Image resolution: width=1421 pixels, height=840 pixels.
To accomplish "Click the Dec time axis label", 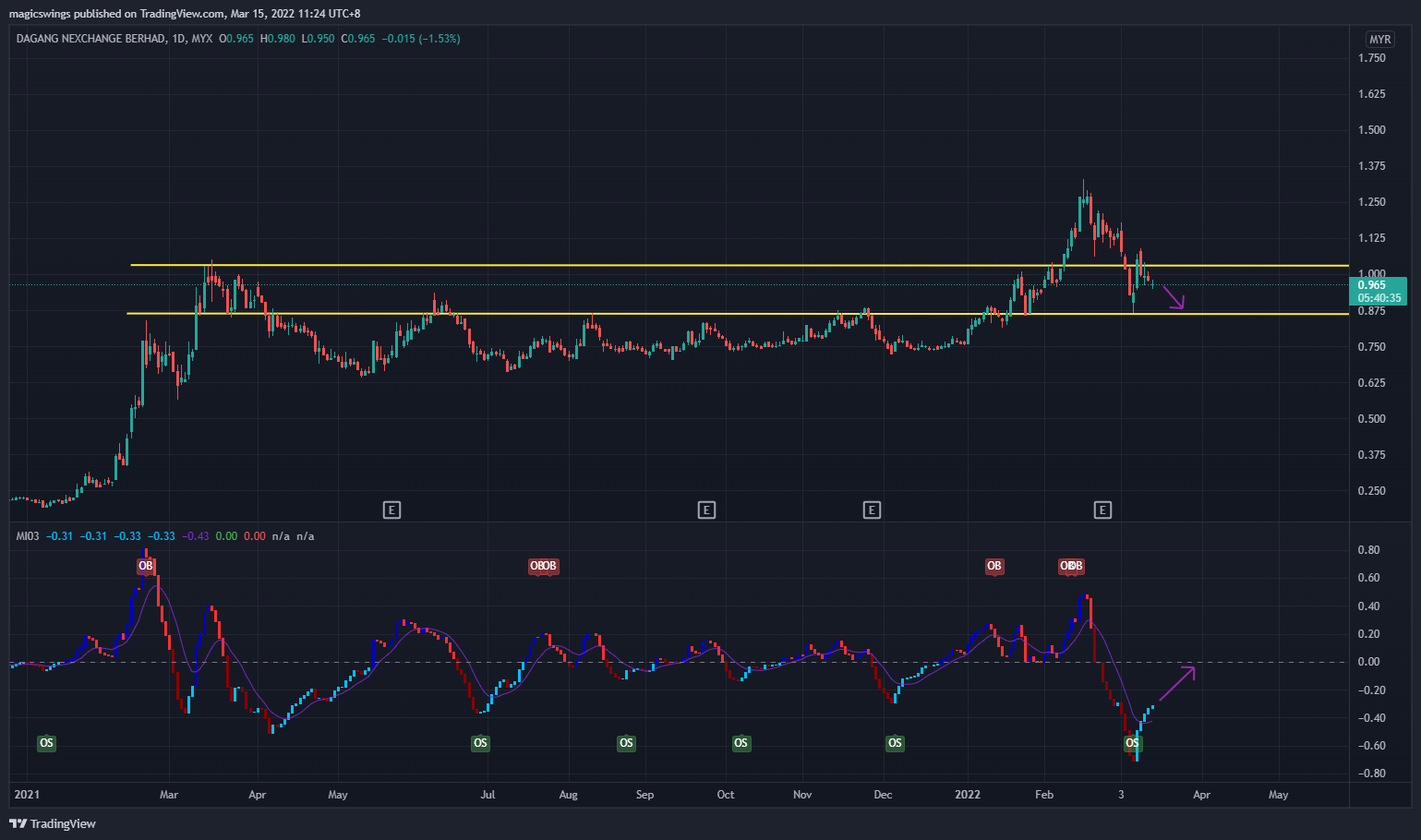I will [883, 795].
